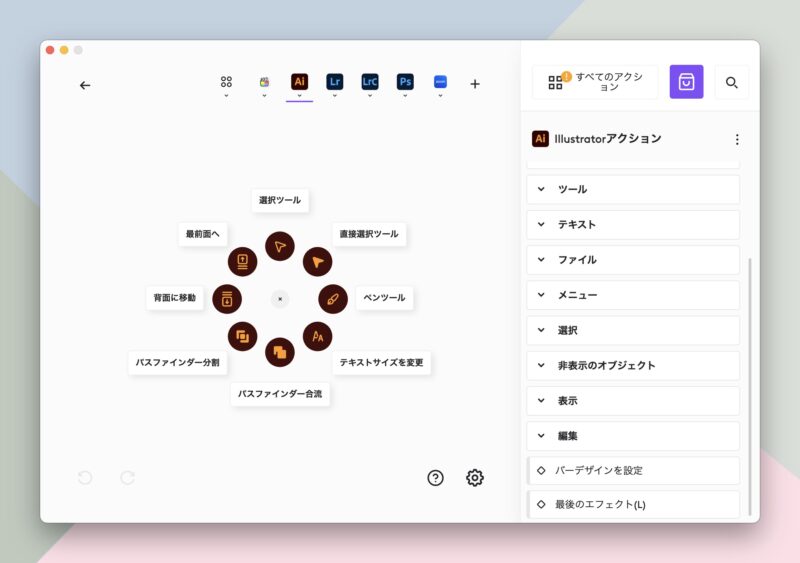Image resolution: width=800 pixels, height=563 pixels.
Task: Open the marketplace shopping bag button
Action: coord(686,82)
